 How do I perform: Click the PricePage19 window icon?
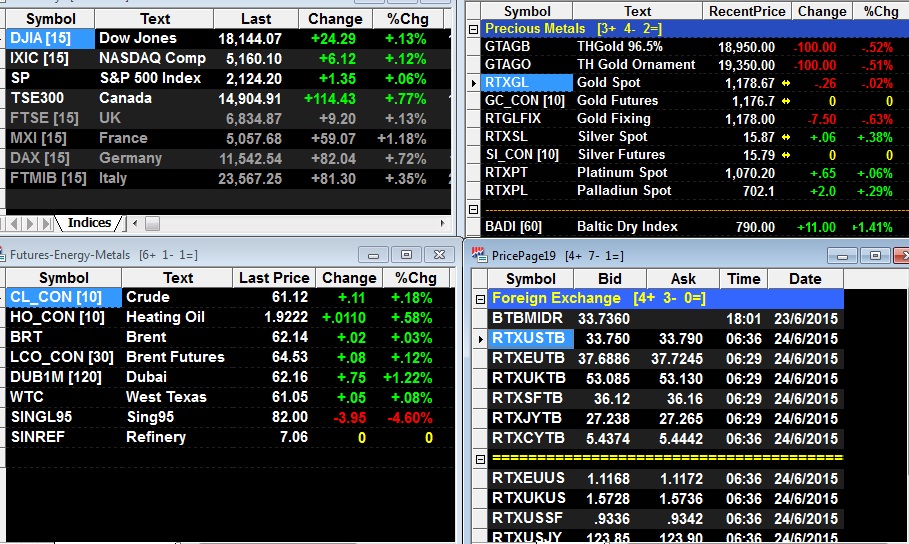pyautogui.click(x=479, y=255)
